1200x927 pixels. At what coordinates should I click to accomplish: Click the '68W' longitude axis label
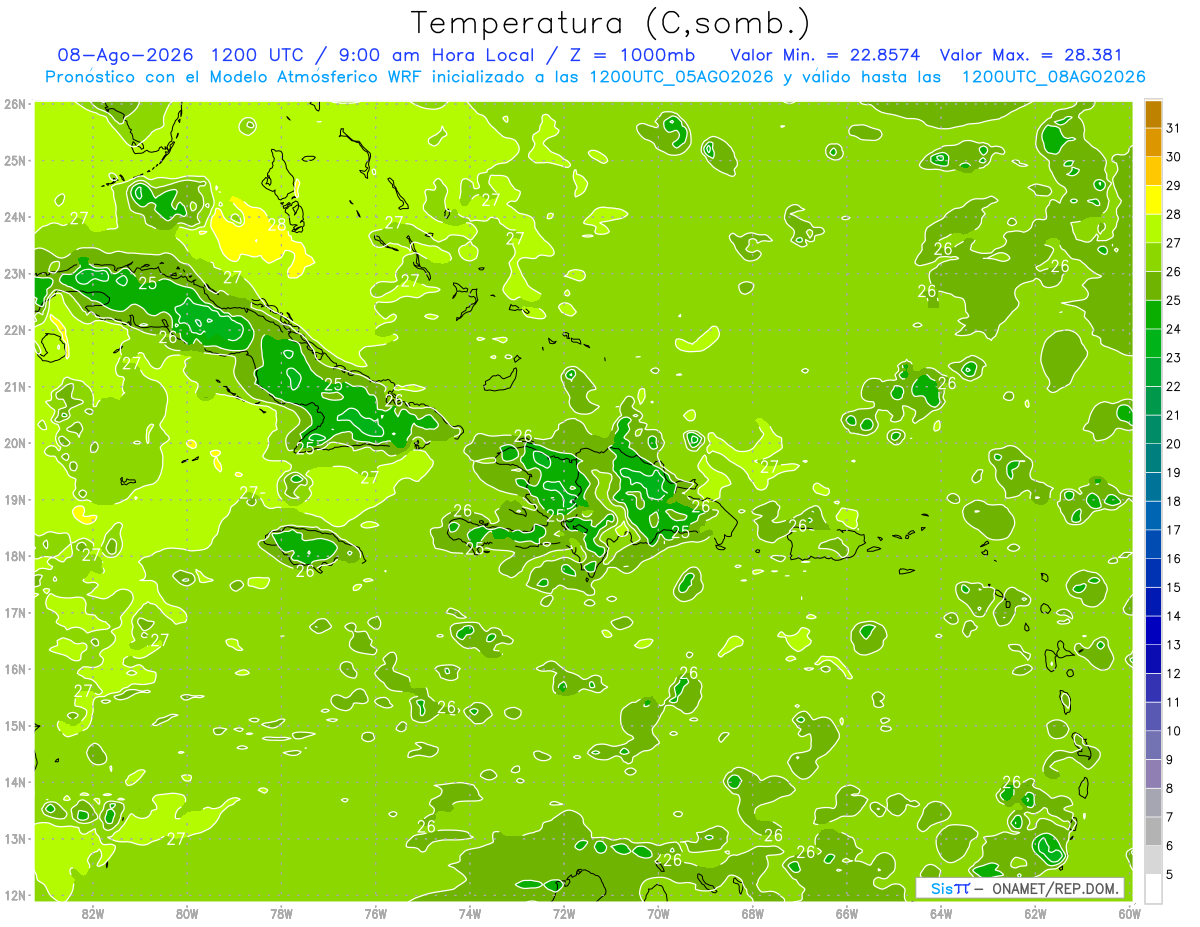753,913
